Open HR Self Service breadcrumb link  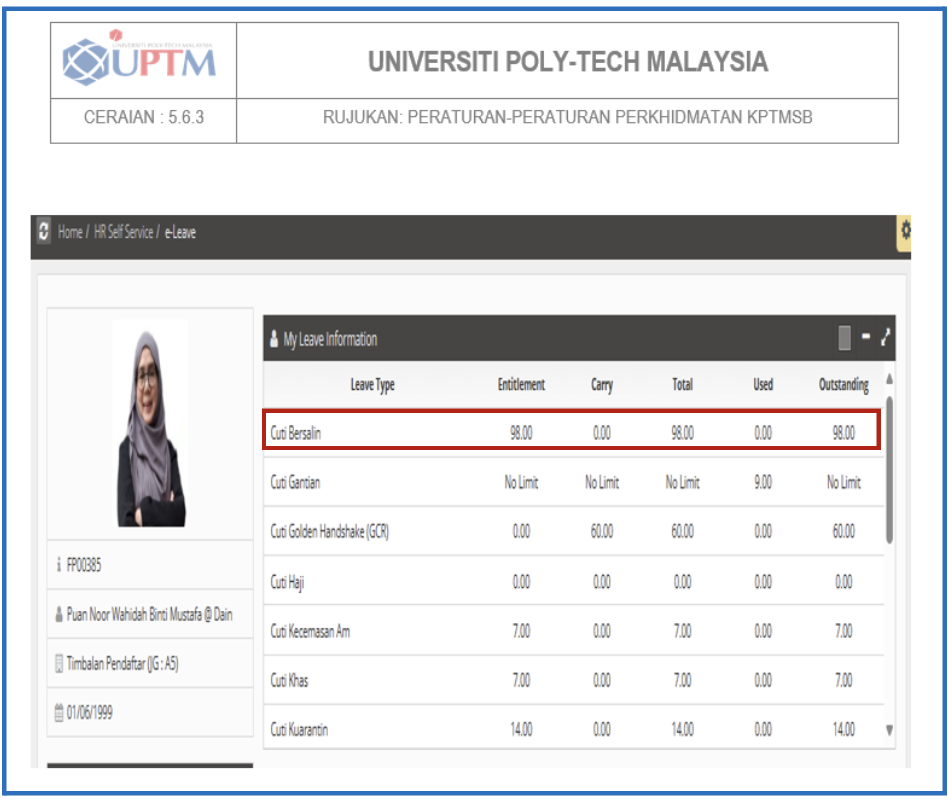coord(123,232)
